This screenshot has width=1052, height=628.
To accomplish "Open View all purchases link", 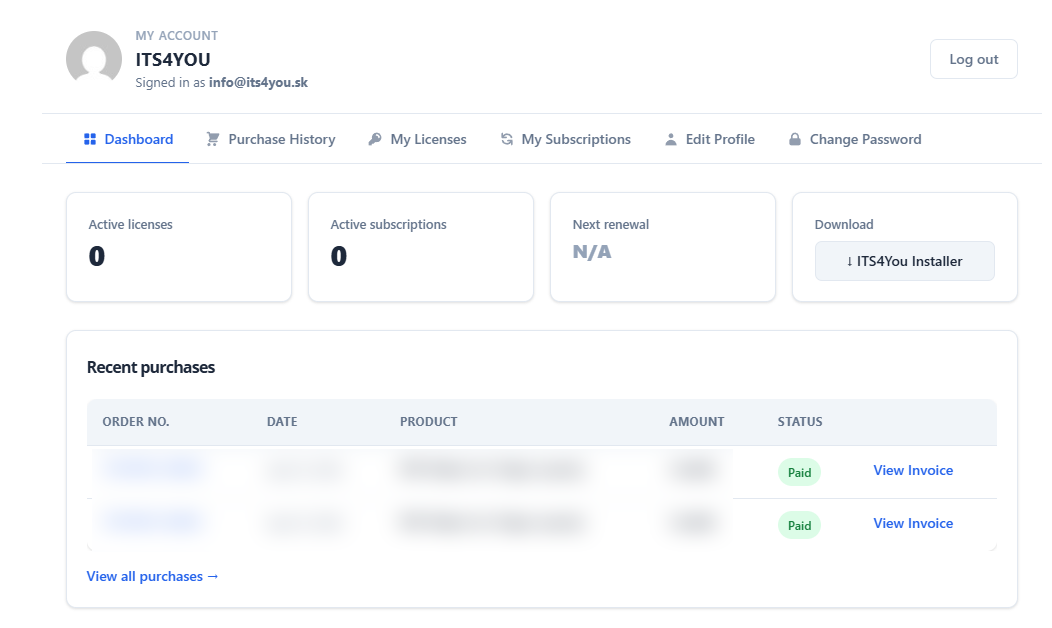I will 152,576.
